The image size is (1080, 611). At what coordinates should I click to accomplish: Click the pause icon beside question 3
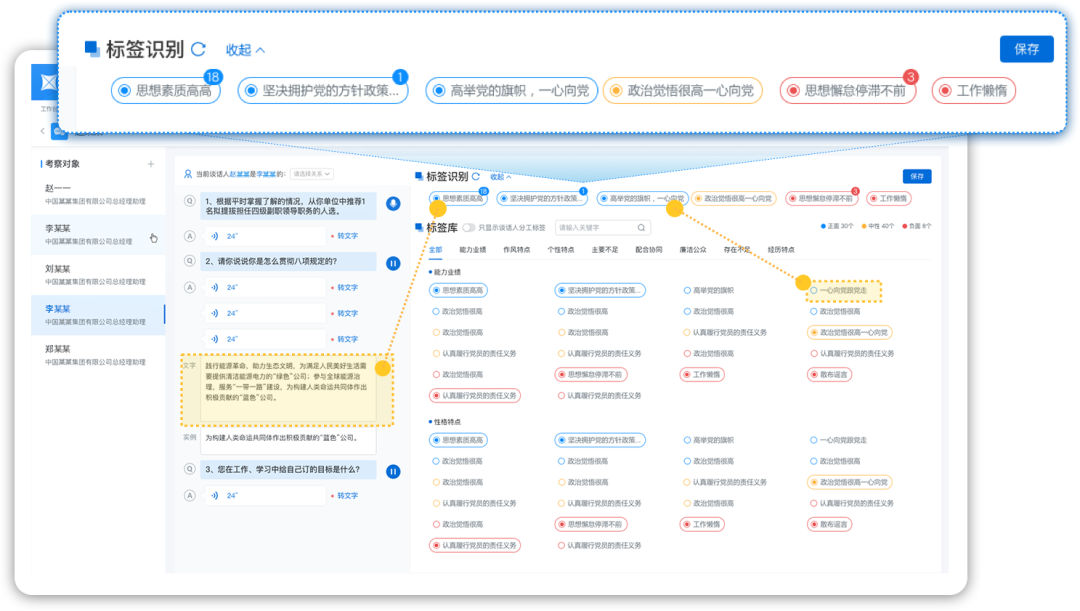[393, 471]
